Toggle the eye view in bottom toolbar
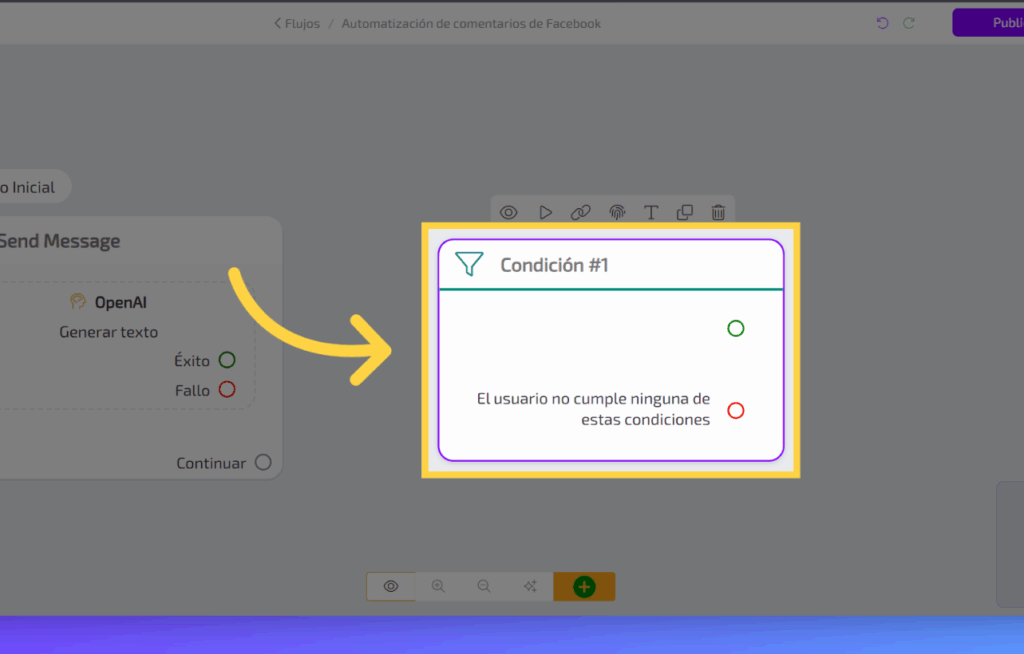Screen dimensions: 1024x654 point(391,587)
